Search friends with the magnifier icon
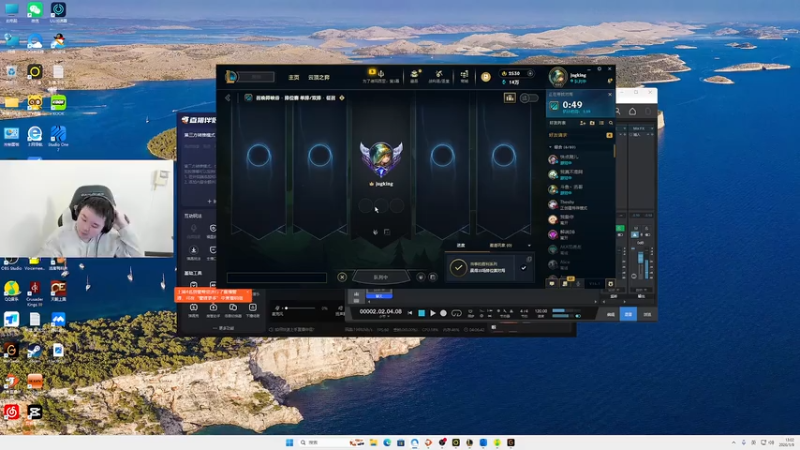The image size is (800, 450). click(611, 123)
